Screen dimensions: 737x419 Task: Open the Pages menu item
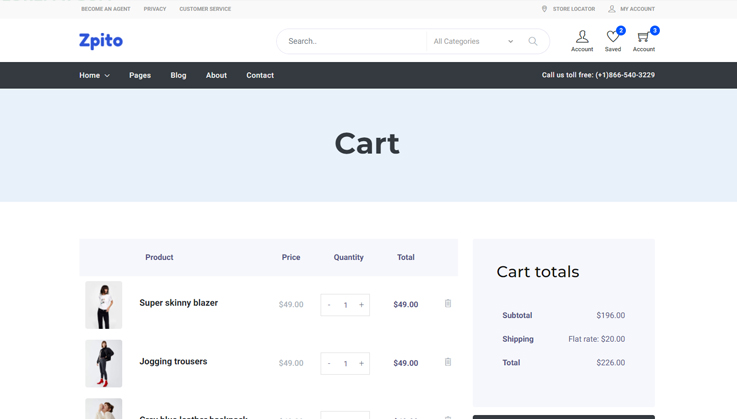click(140, 75)
